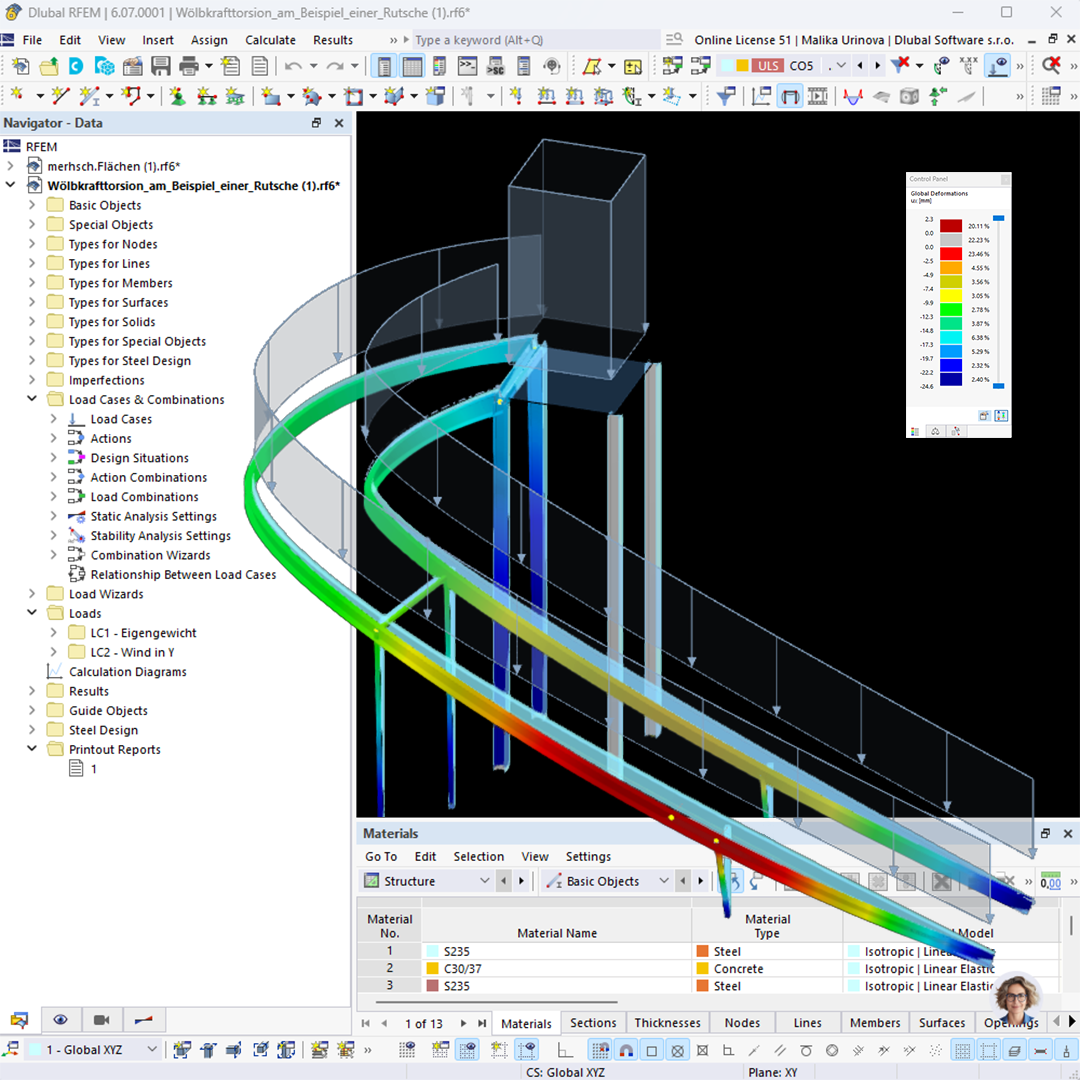This screenshot has height=1080, width=1080.
Task: Toggle the show results eye button
Action: coord(997,65)
